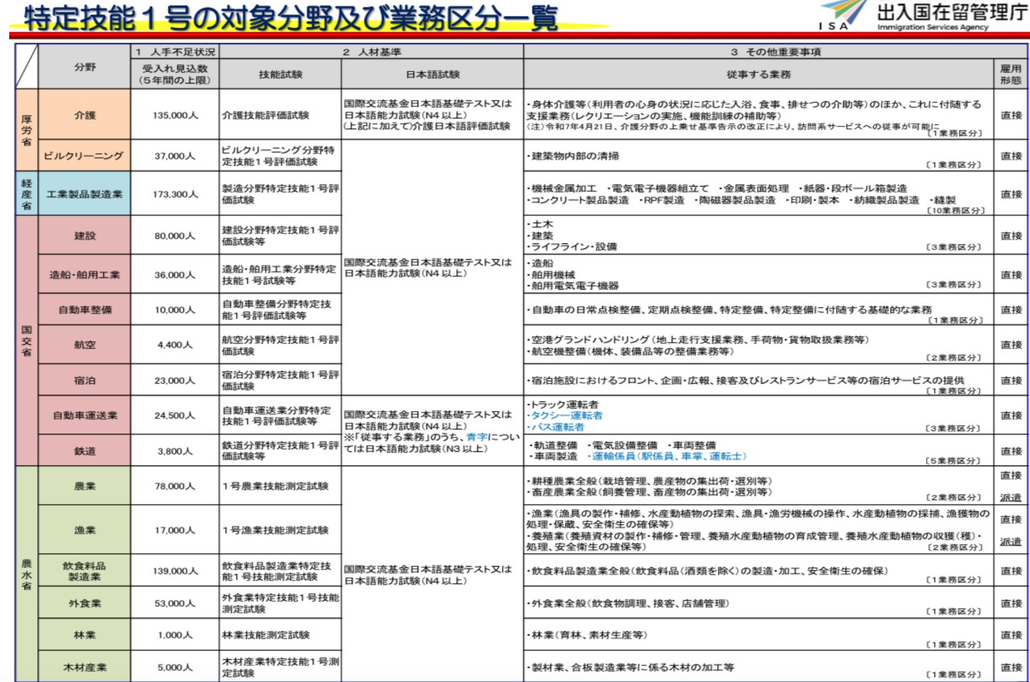Screen dimensions: 1030x682
Task: Click the 135,000人 value
Action: [x=175, y=115]
